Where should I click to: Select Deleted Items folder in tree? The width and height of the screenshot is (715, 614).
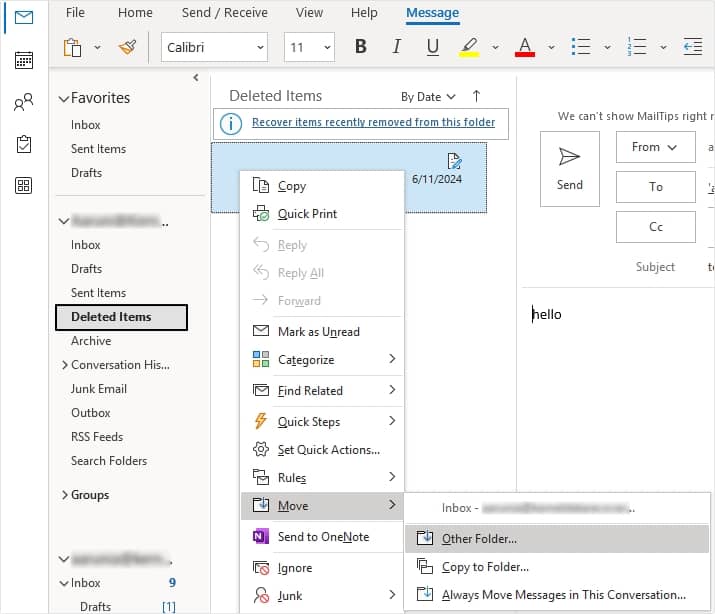(121, 317)
